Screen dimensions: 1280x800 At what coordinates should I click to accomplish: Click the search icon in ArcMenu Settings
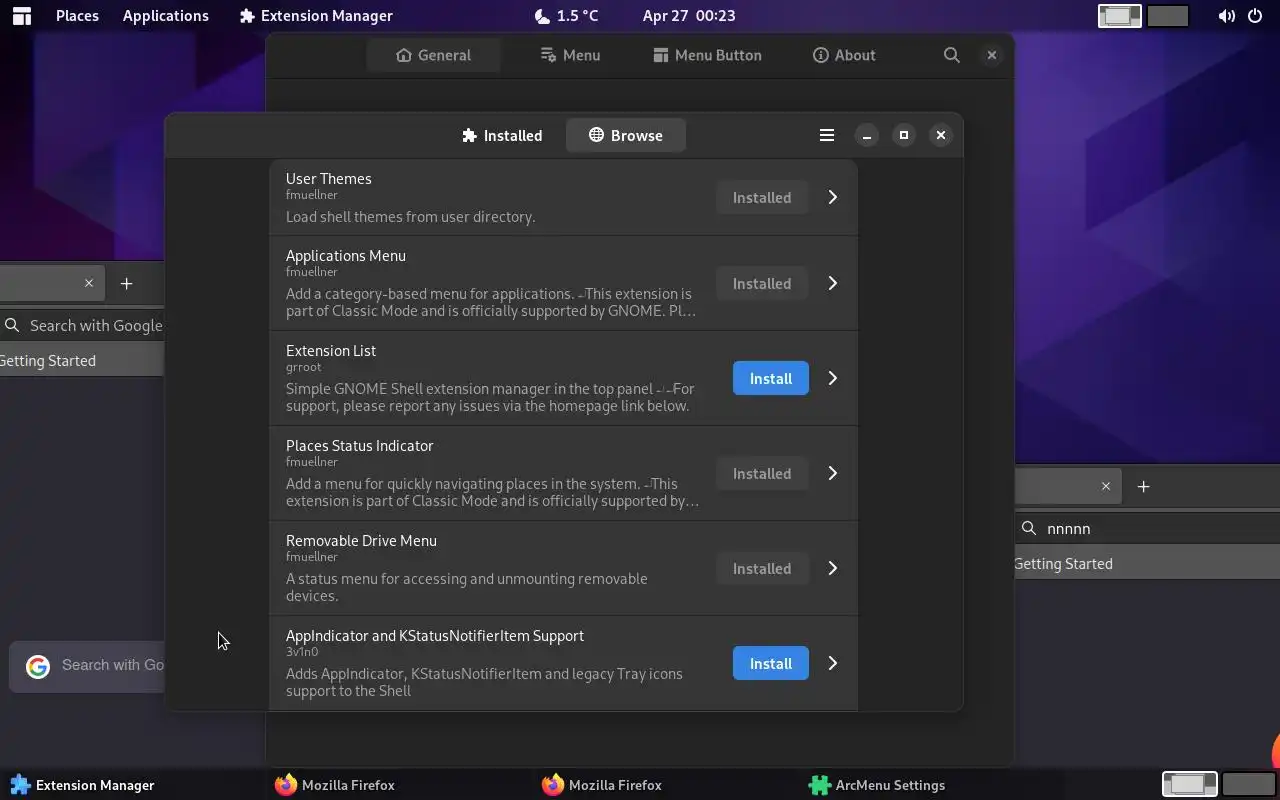pyautogui.click(x=952, y=55)
